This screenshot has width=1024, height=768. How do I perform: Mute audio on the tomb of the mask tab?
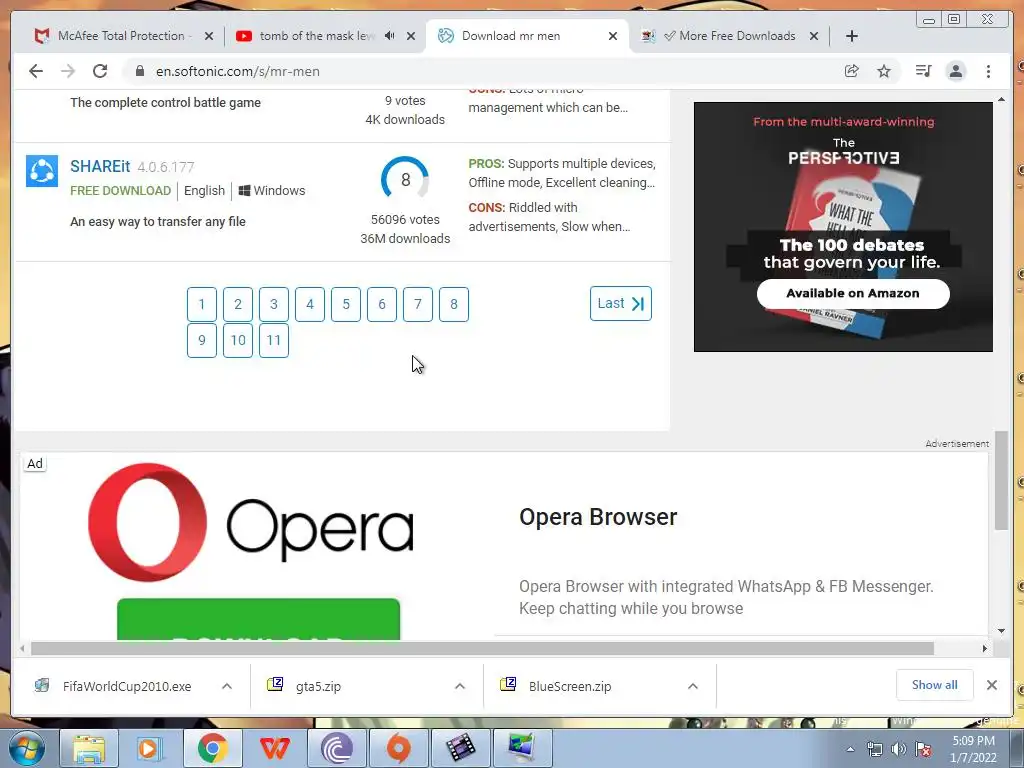pos(390,36)
